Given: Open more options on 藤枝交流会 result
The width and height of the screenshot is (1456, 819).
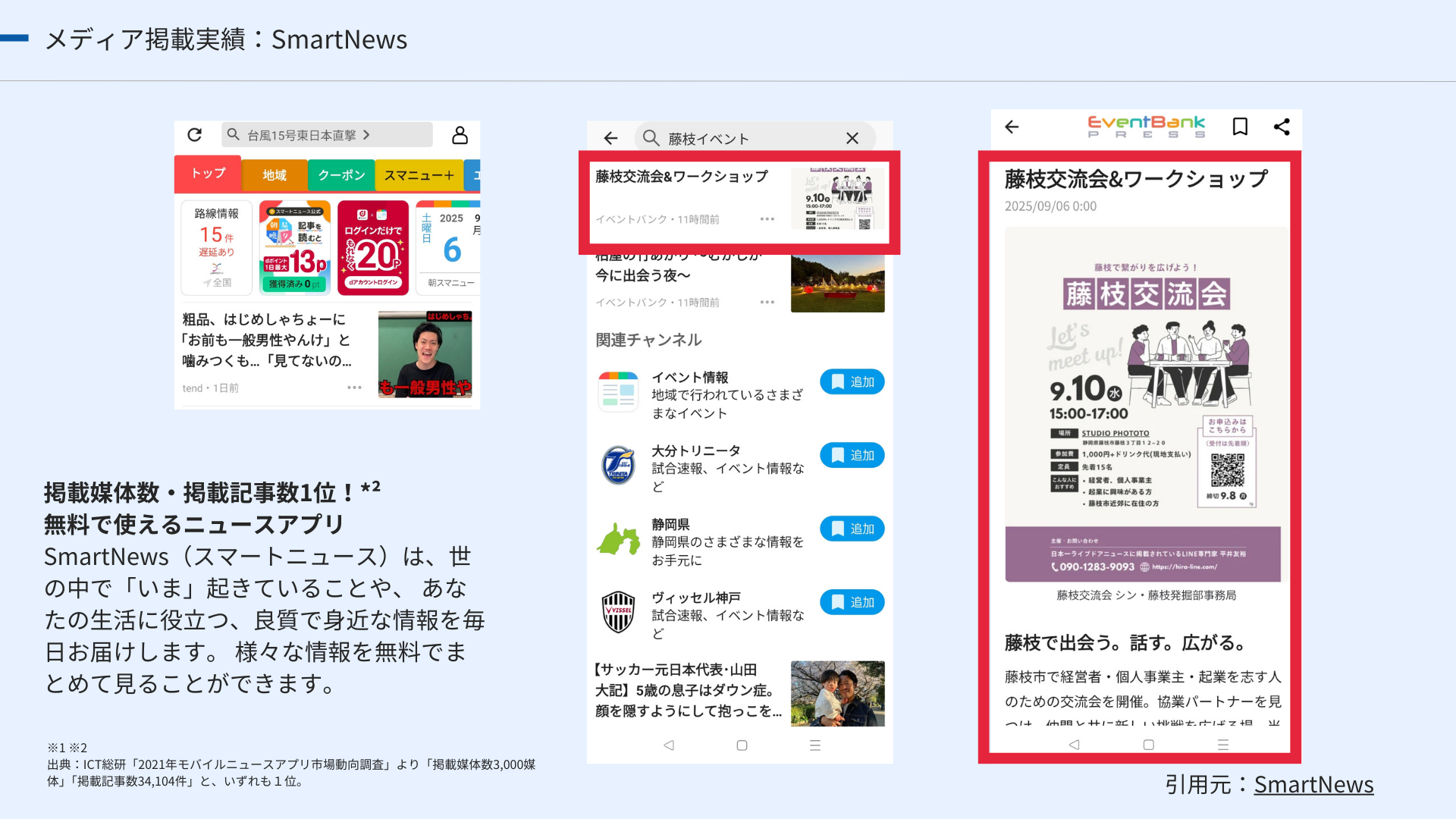Looking at the screenshot, I should coord(767,219).
